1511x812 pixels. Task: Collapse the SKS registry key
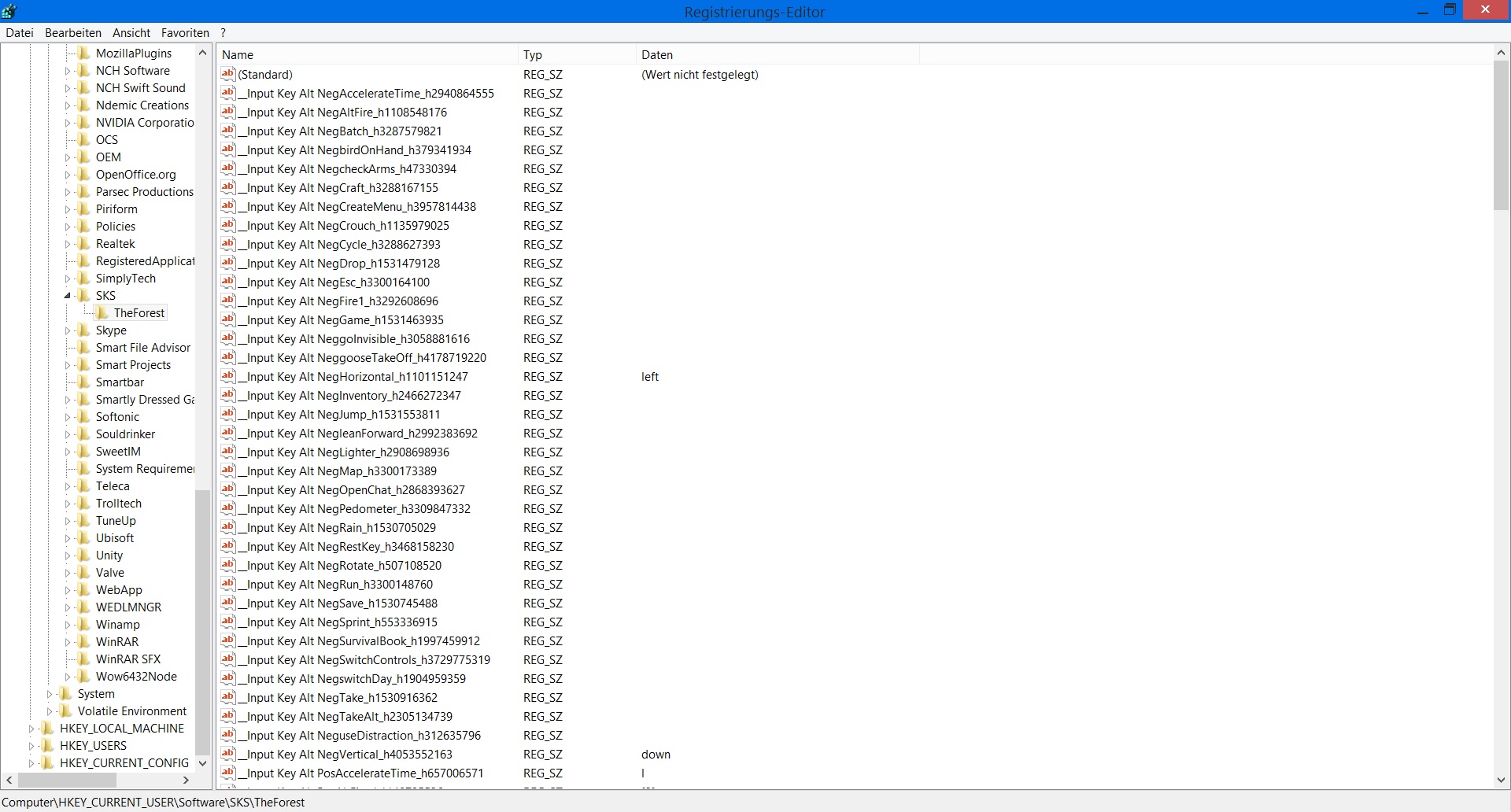(x=67, y=296)
